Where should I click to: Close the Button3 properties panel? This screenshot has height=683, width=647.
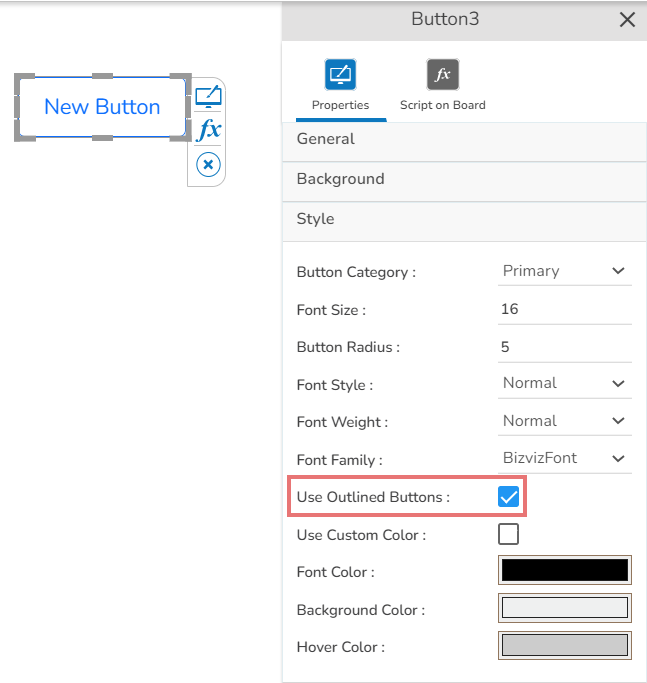pos(627,19)
